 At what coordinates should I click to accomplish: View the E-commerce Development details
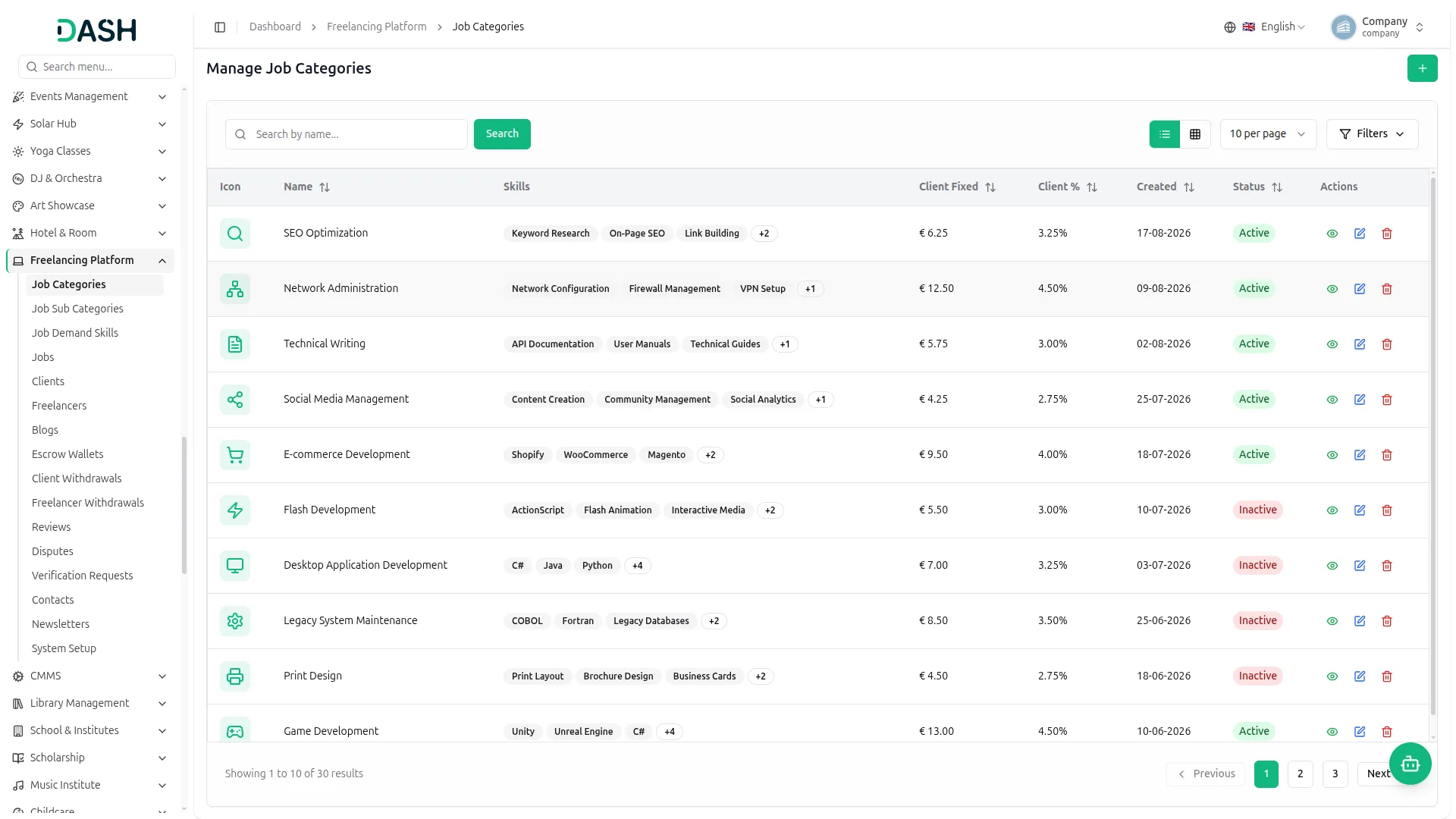[1332, 455]
